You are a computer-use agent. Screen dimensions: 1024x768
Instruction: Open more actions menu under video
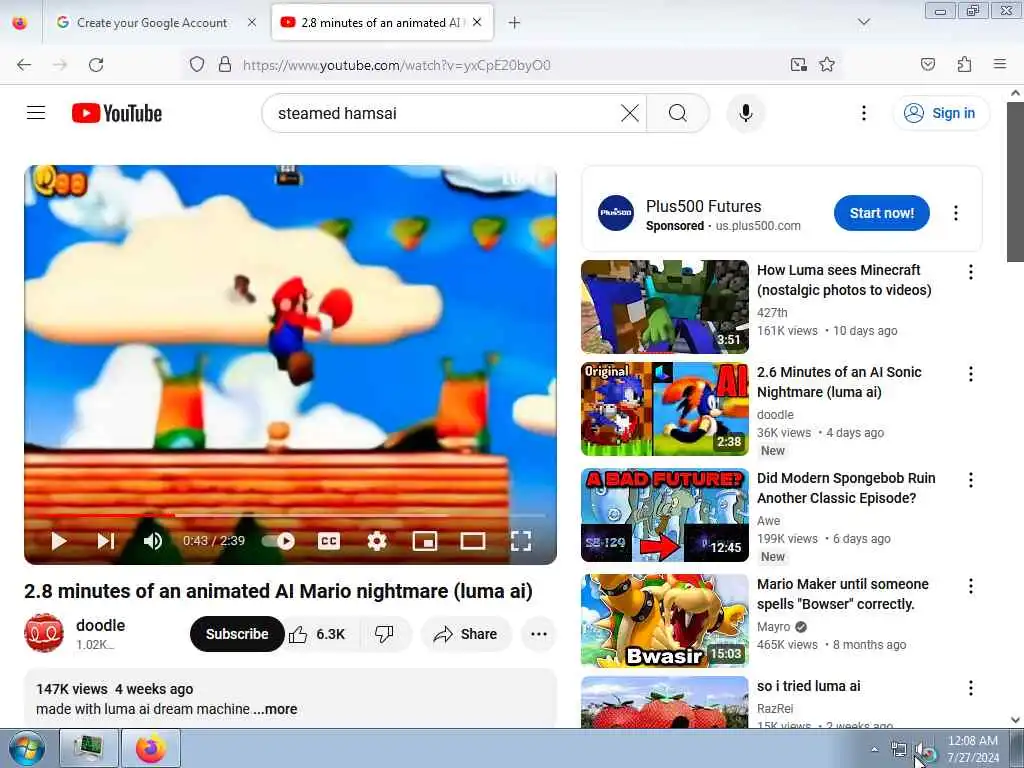539,634
